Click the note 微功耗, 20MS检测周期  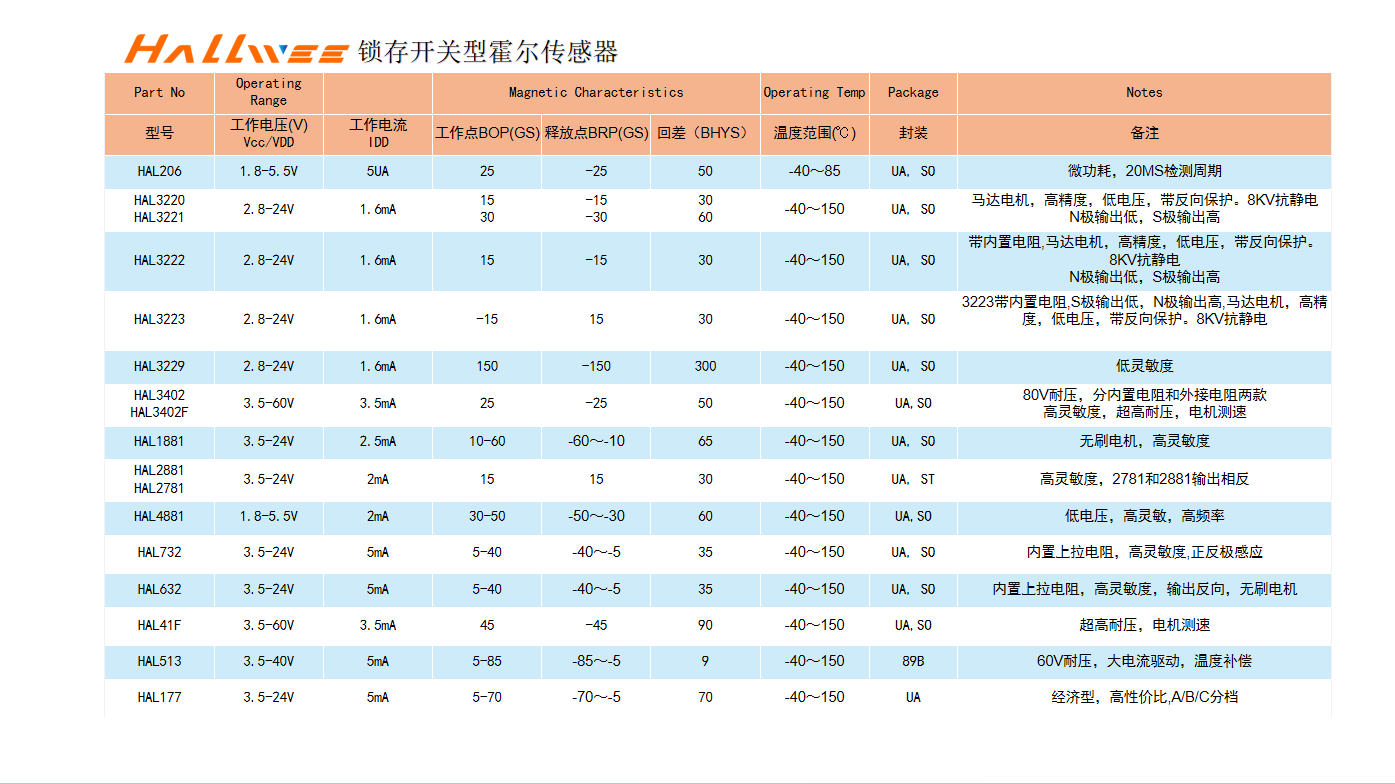pos(1144,171)
